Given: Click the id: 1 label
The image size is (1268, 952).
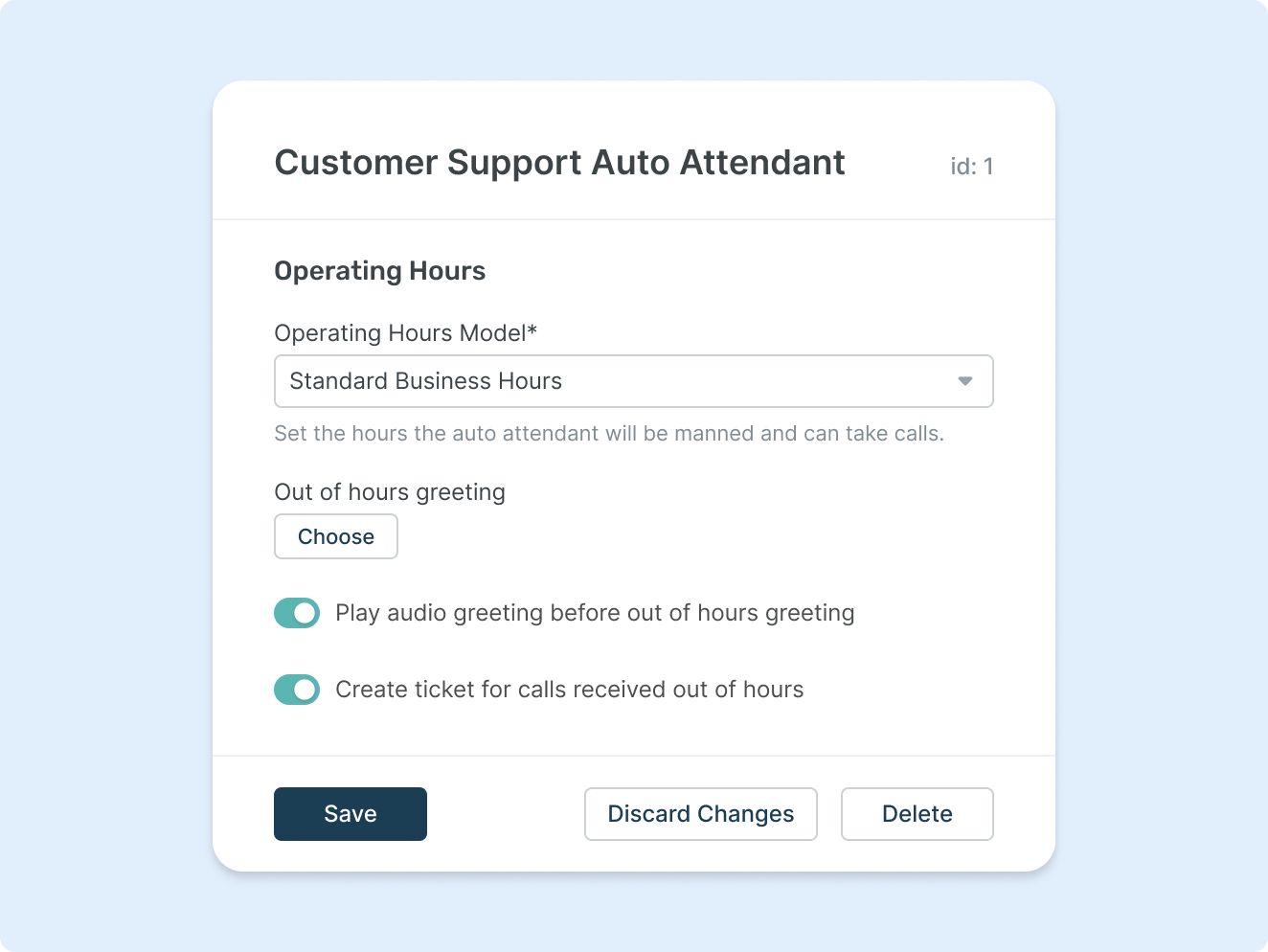Looking at the screenshot, I should coord(971,167).
